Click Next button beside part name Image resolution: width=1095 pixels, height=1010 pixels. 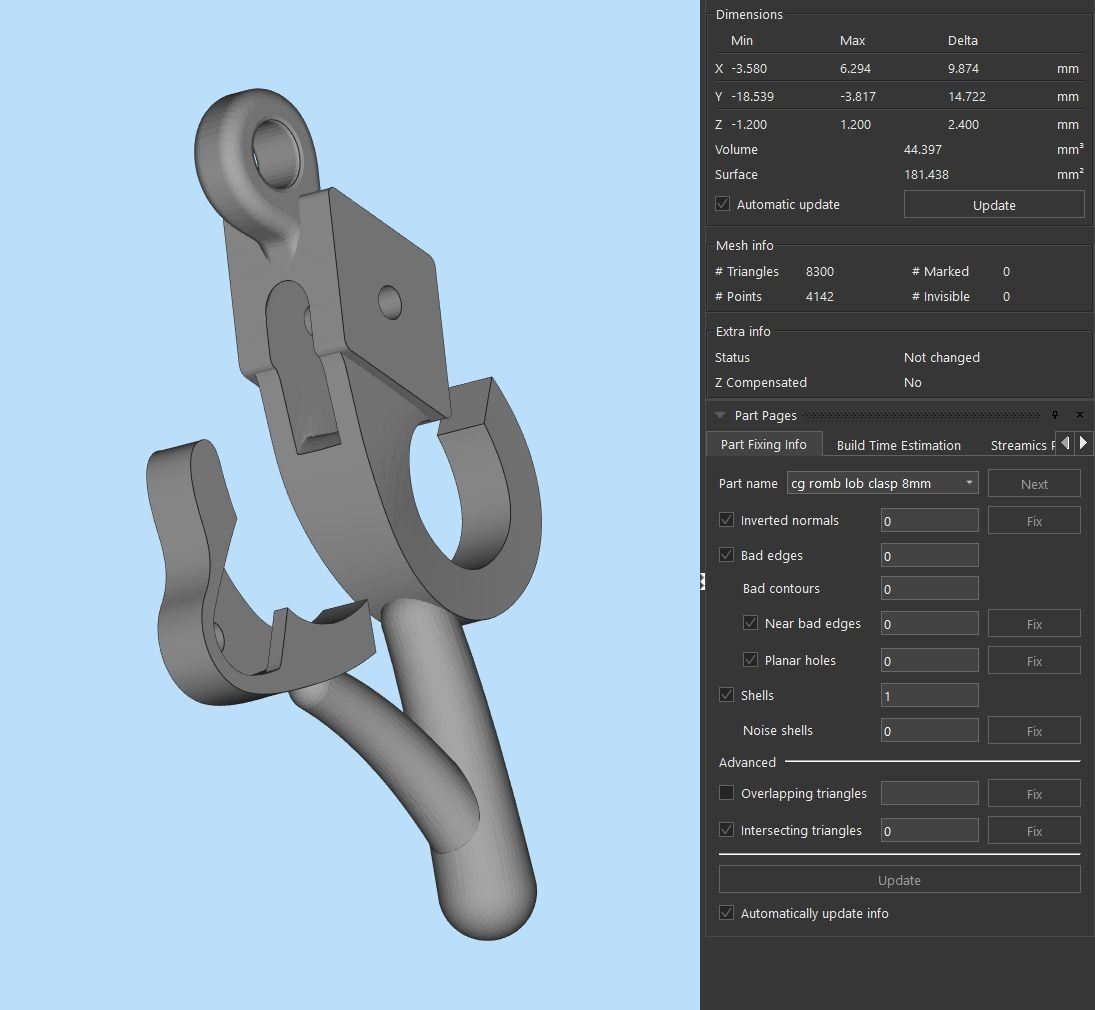(x=1034, y=484)
